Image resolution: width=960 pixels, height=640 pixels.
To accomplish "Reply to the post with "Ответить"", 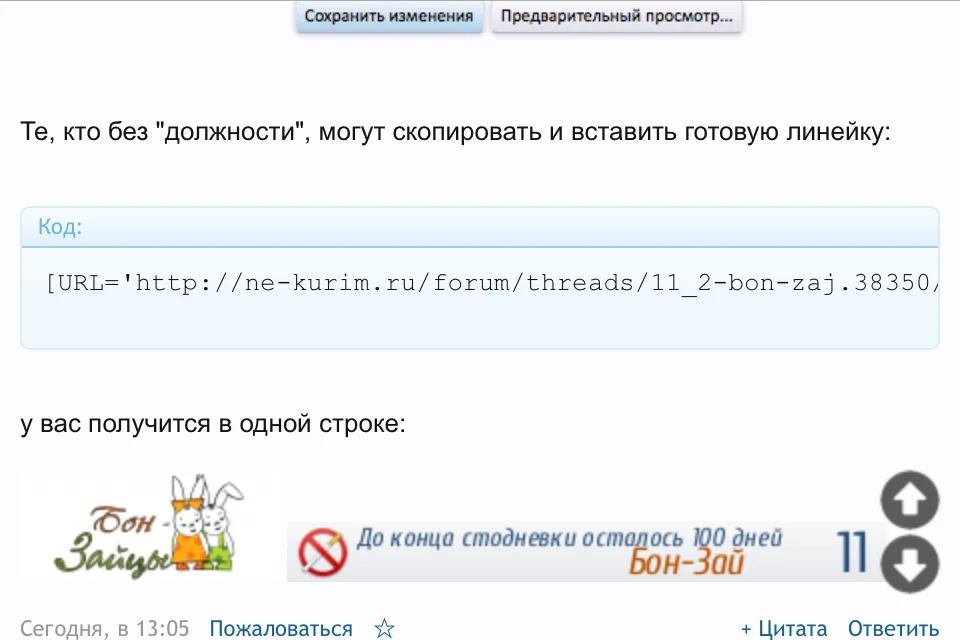I will coord(893,628).
